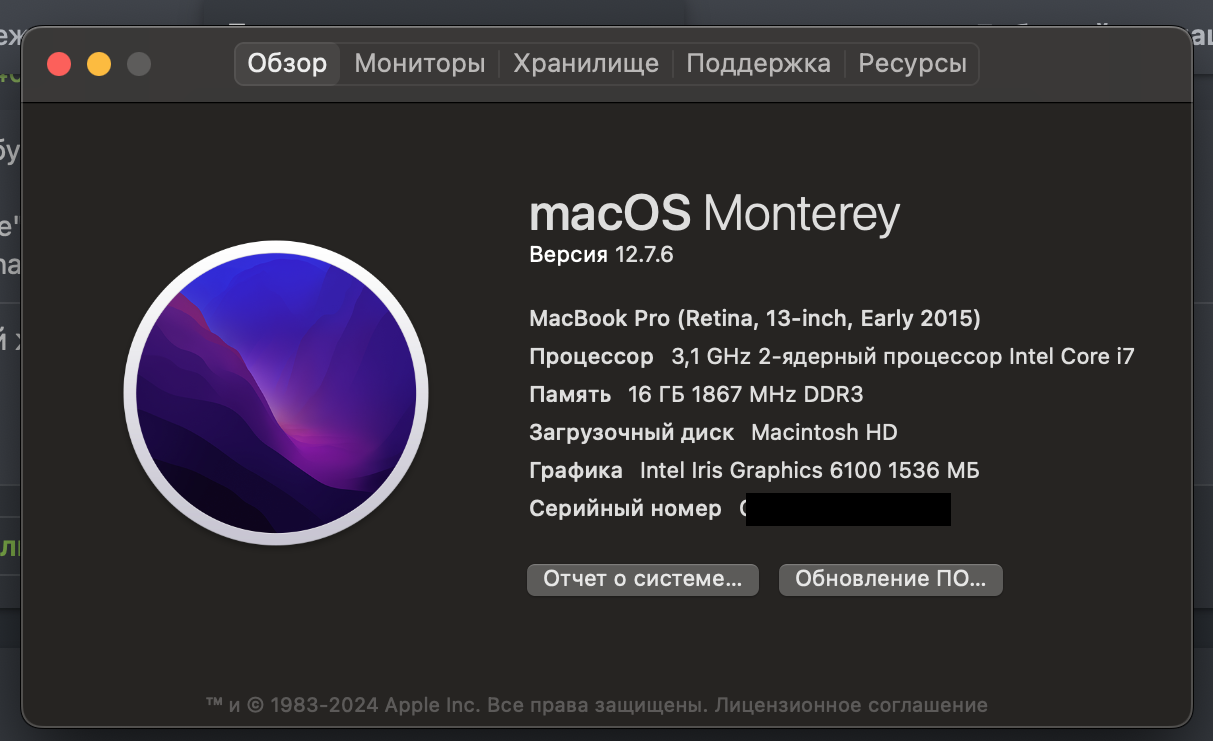Open the Мониторы tab
Screen dimensions: 1213x741
coord(420,64)
